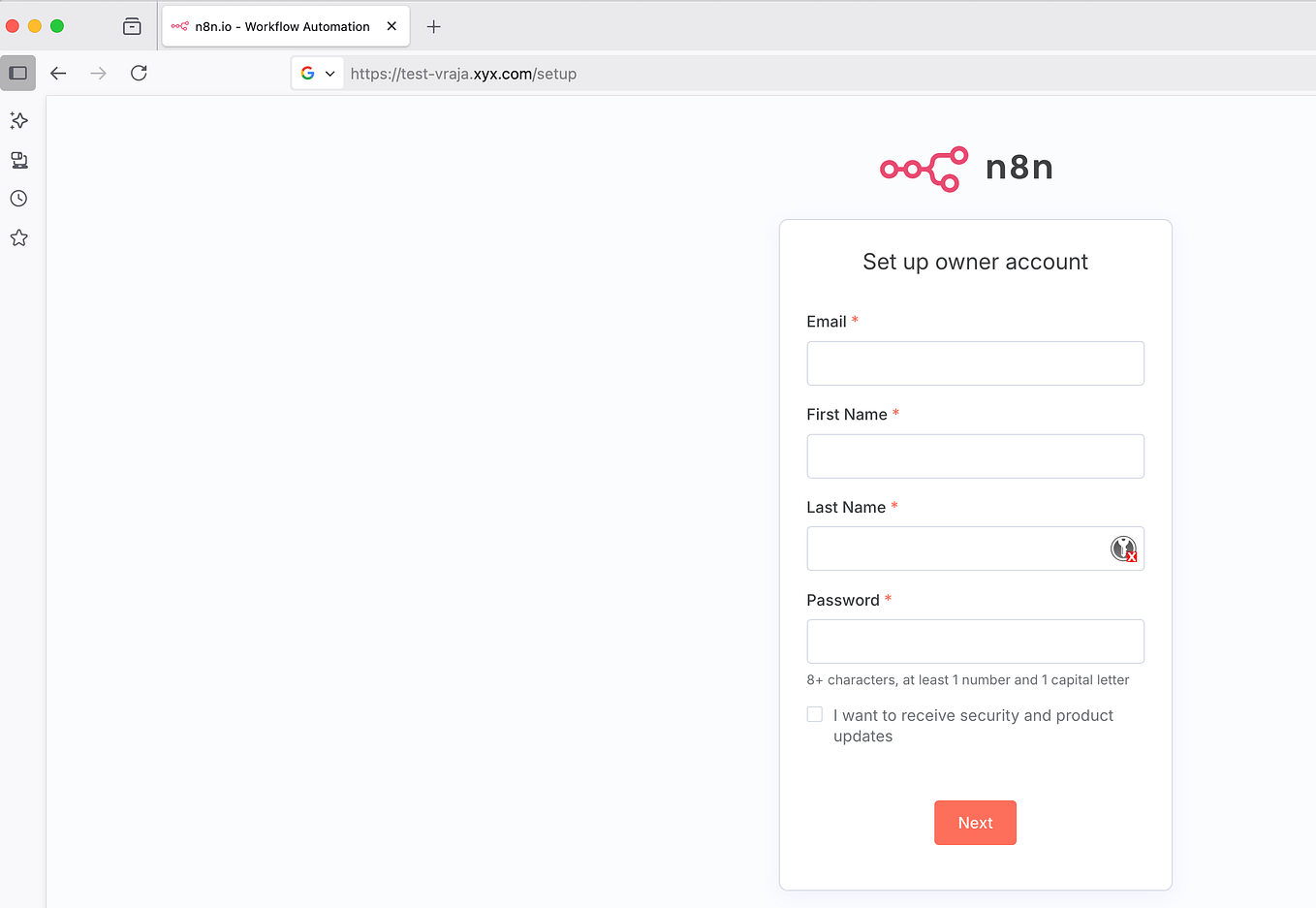Open the AI sparkles sidebar feature
This screenshot has height=908, width=1316.
(x=18, y=120)
